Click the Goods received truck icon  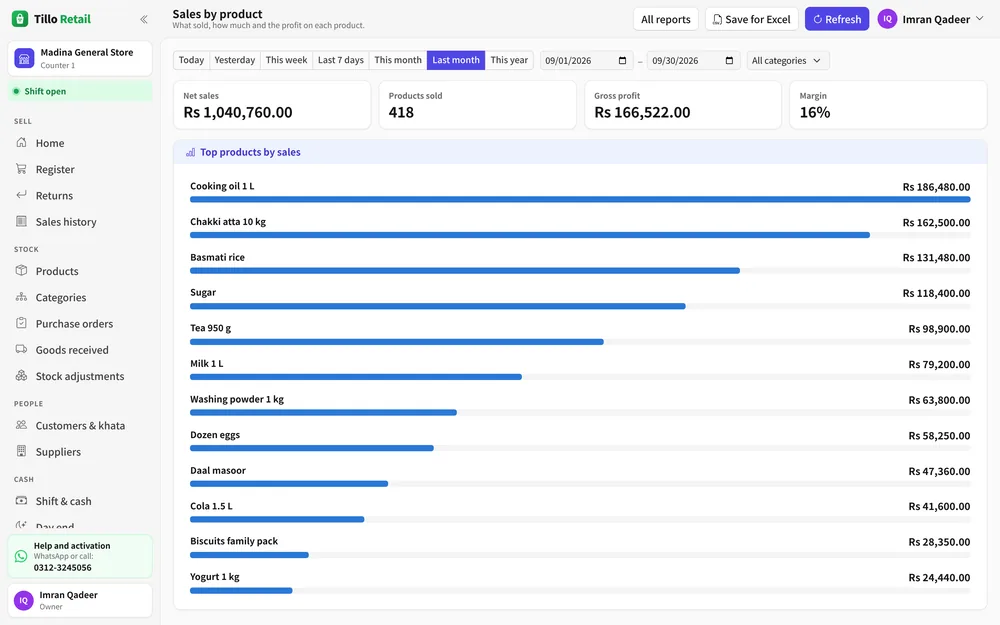[21, 349]
